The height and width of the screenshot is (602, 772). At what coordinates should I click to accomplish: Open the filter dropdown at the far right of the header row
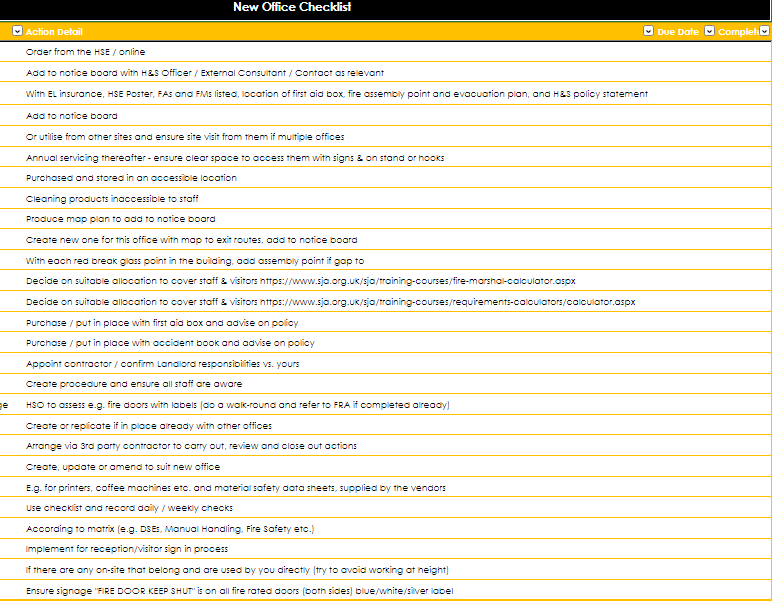tap(764, 31)
